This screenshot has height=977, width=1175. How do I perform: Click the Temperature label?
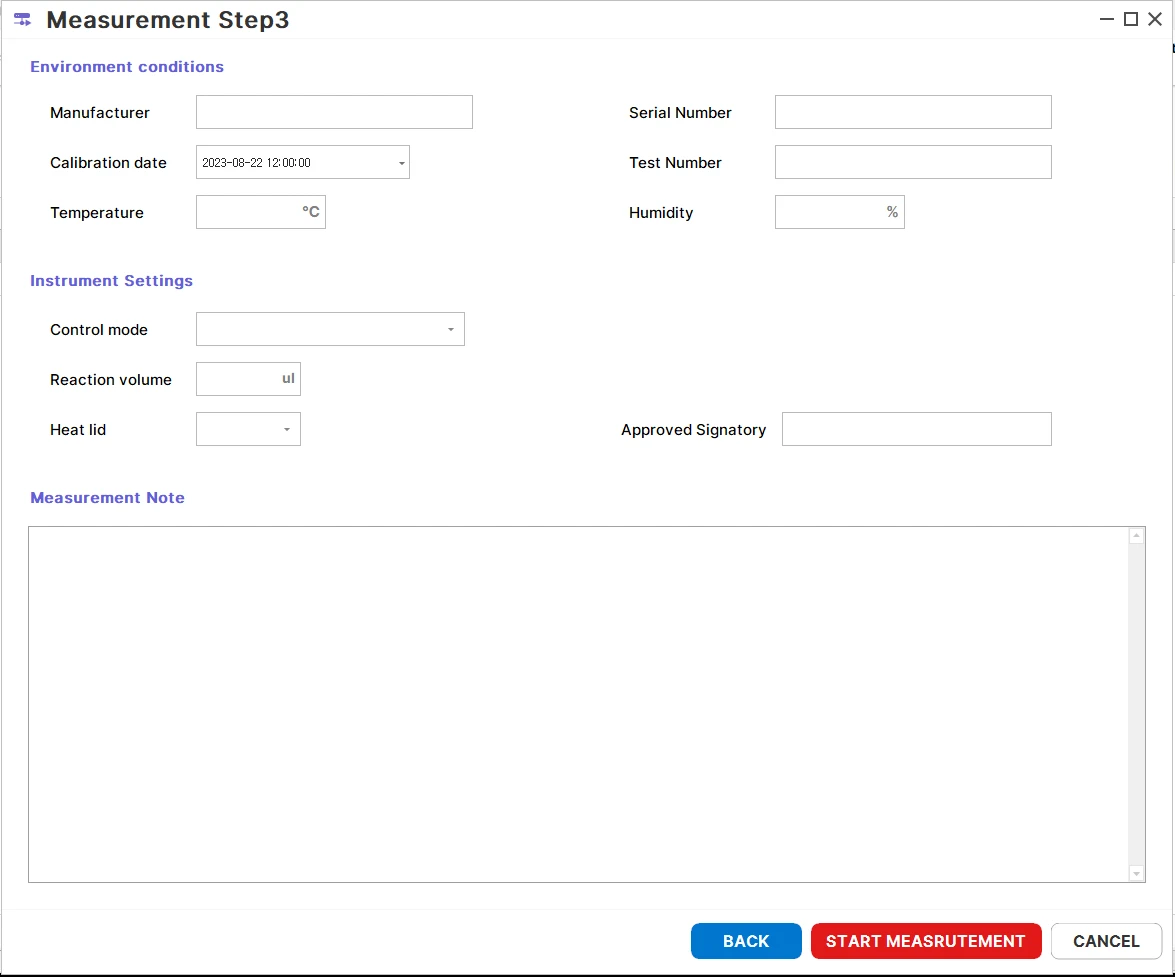(97, 213)
